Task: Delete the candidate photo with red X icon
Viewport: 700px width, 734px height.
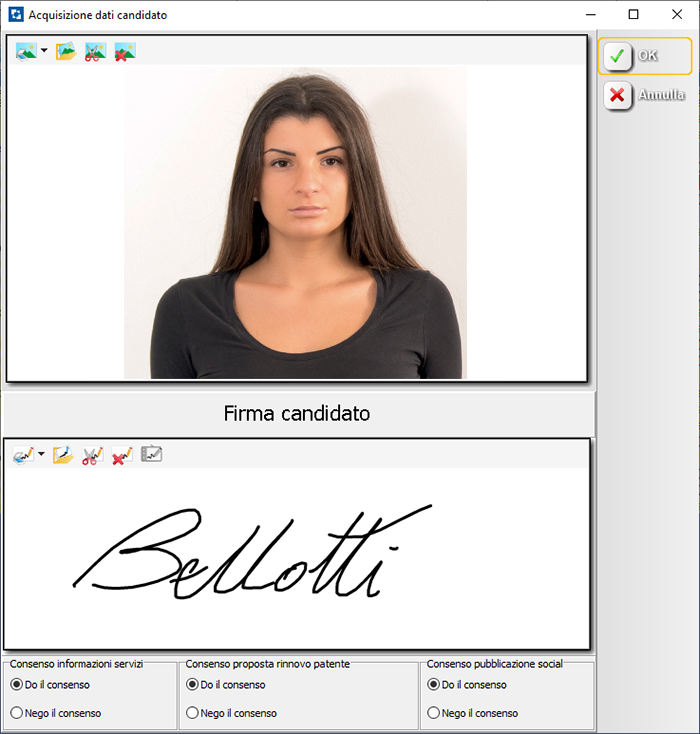Action: point(124,51)
